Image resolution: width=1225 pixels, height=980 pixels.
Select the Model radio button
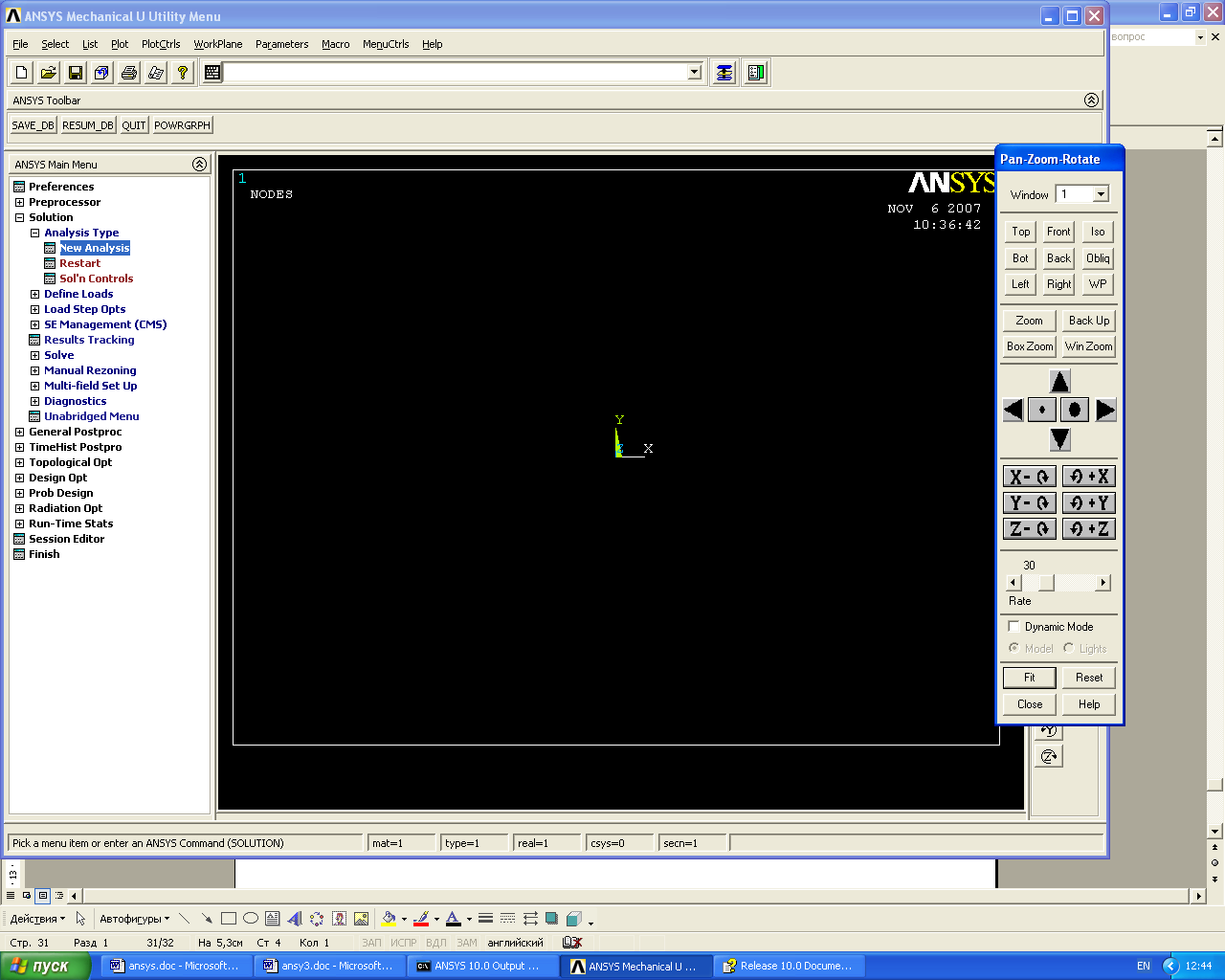(x=1013, y=648)
